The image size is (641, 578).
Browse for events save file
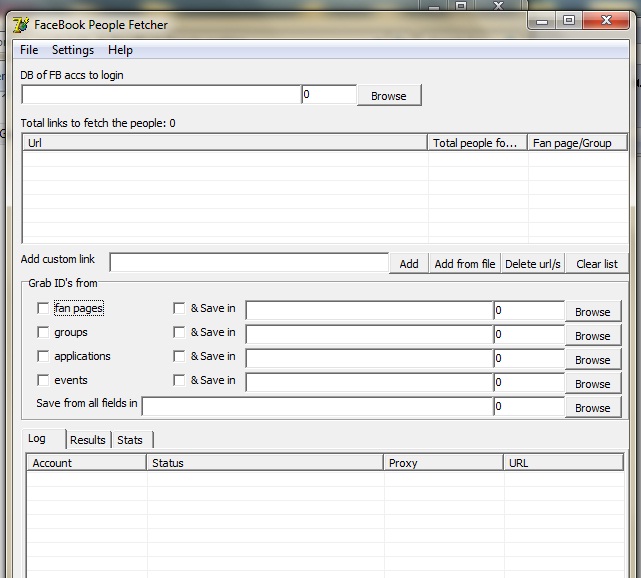[x=593, y=384]
